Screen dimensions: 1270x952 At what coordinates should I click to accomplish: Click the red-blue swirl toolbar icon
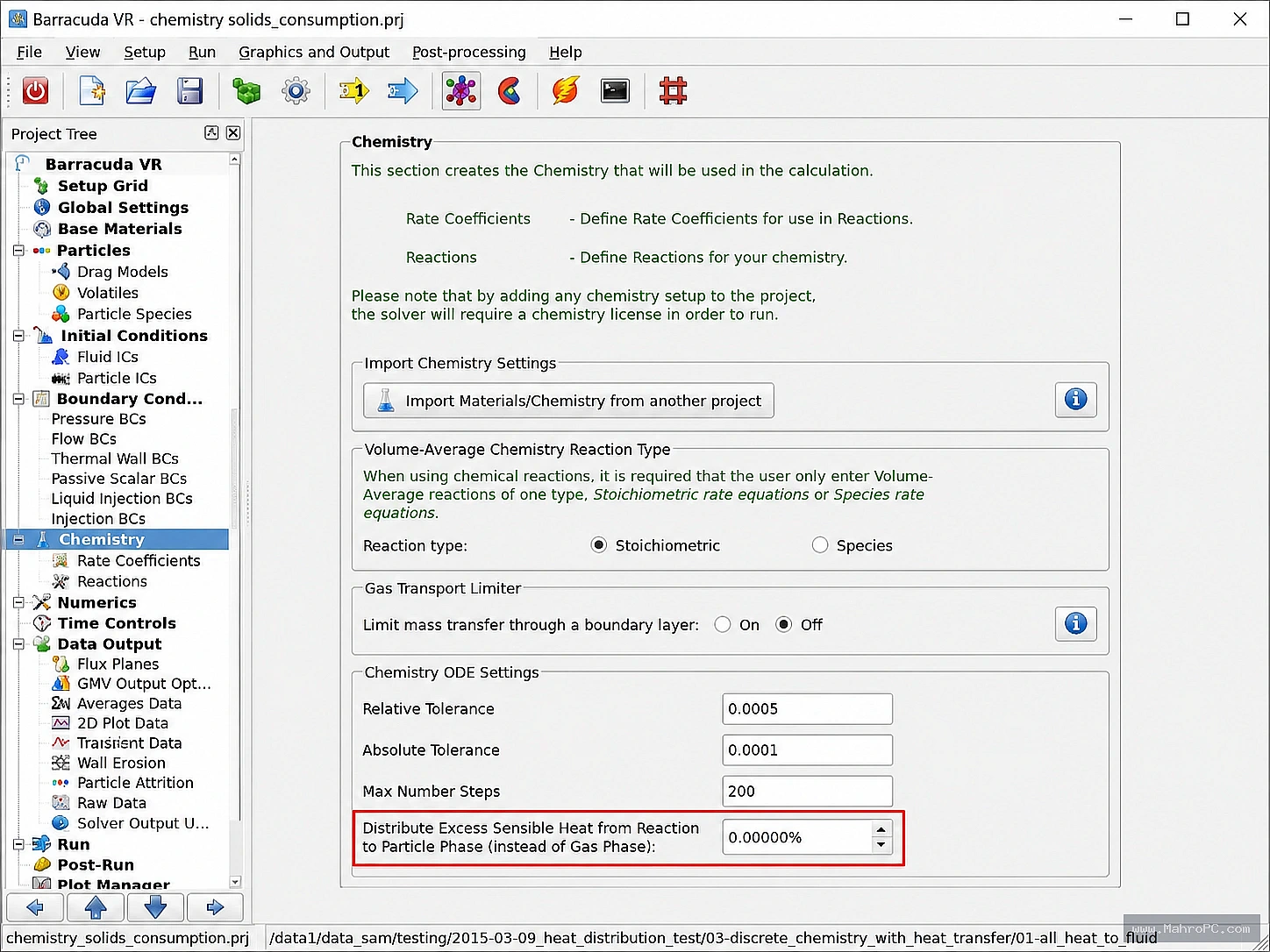510,90
